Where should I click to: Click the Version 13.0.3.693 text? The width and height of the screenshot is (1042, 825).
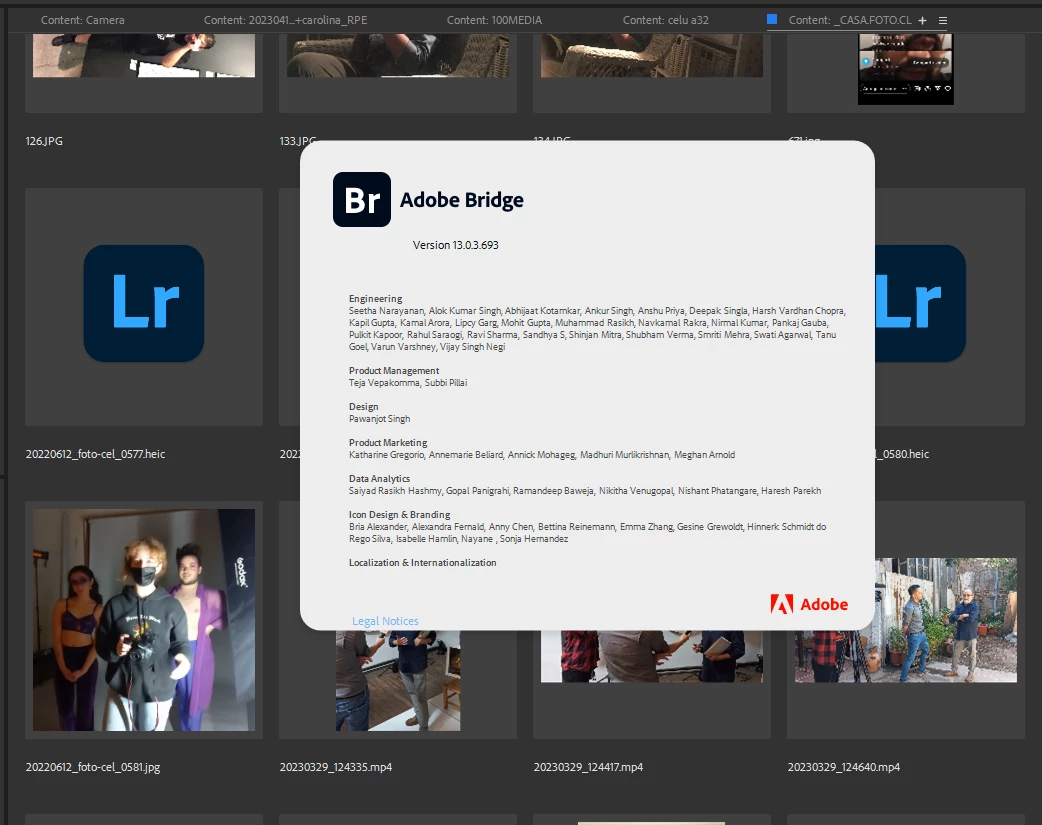coord(455,245)
